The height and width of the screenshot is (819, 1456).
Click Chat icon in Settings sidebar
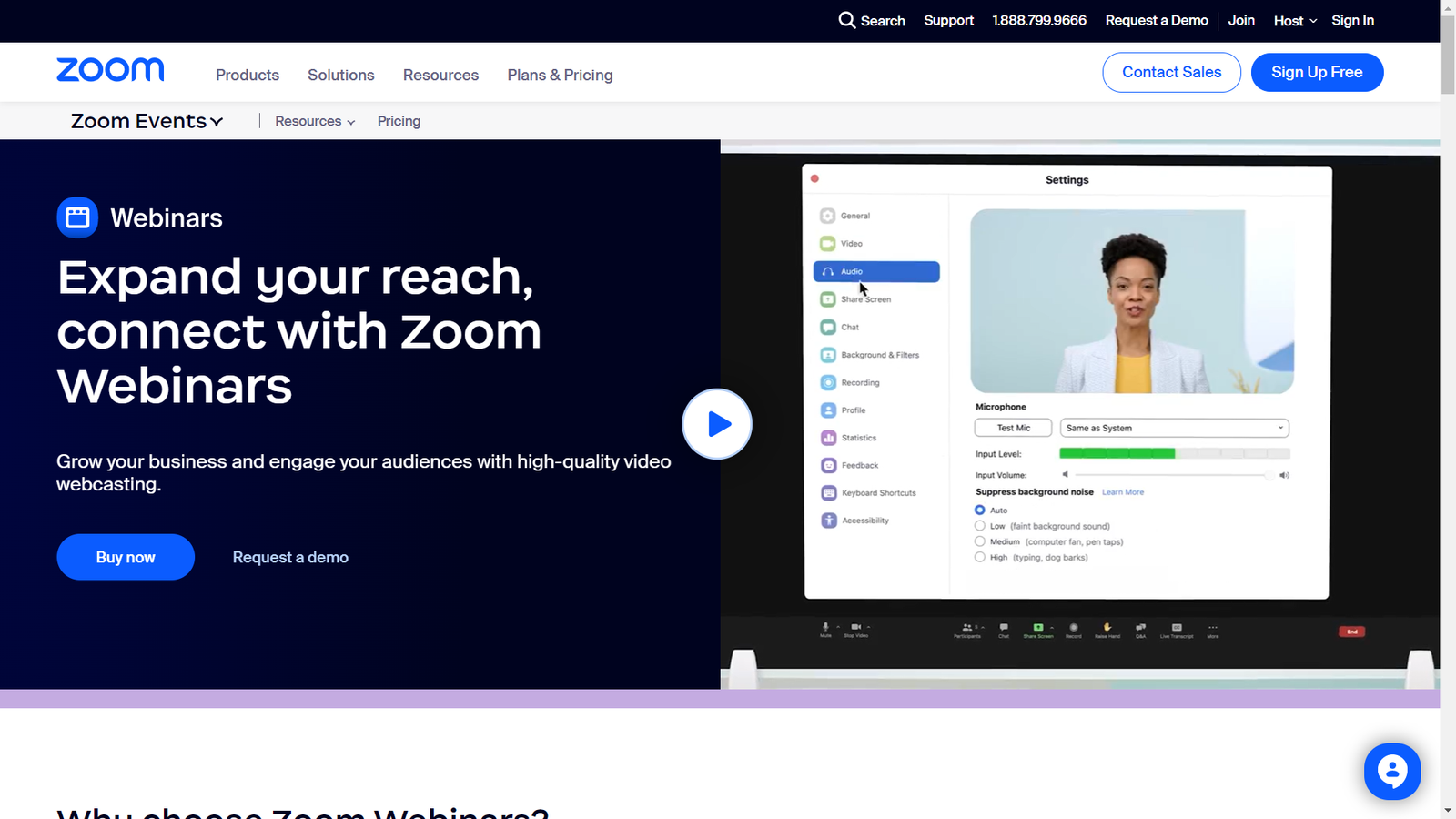coord(828,327)
